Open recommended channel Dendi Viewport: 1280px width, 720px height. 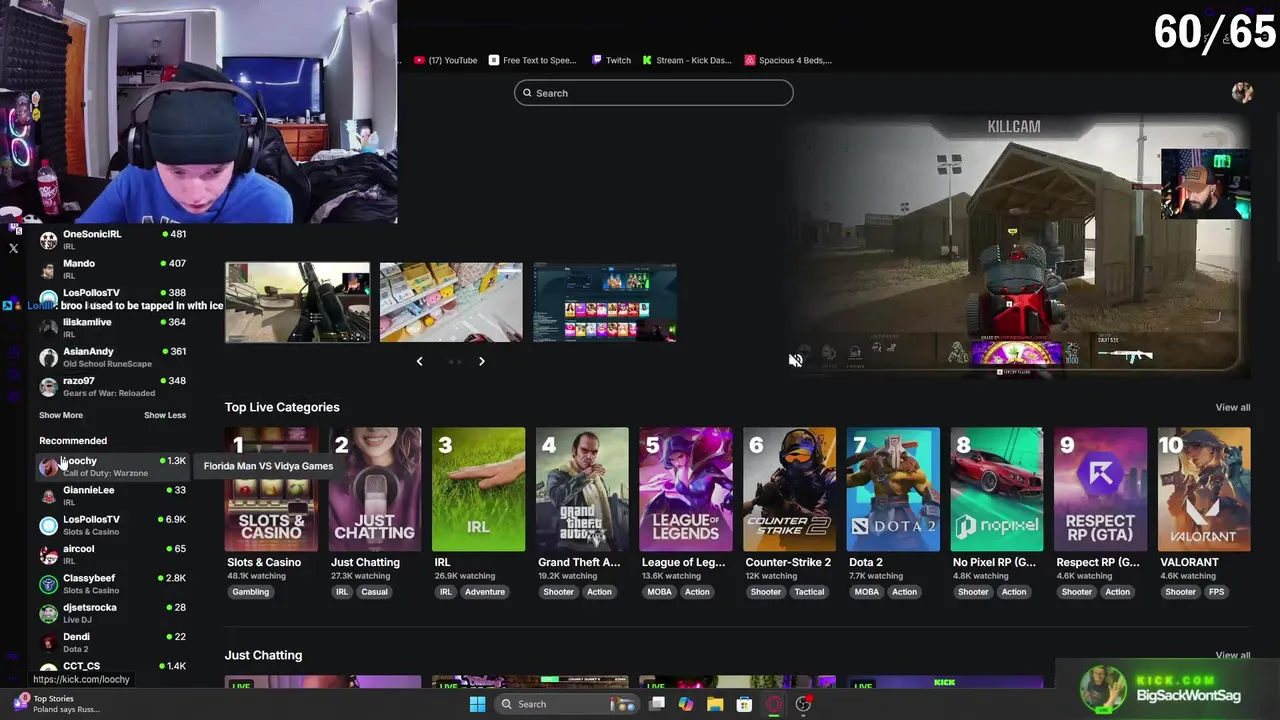112,642
